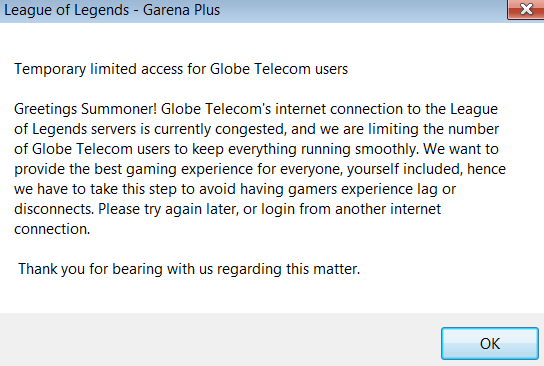Close the Garena Plus dialog window
Image resolution: width=544 pixels, height=366 pixels.
tap(526, 9)
